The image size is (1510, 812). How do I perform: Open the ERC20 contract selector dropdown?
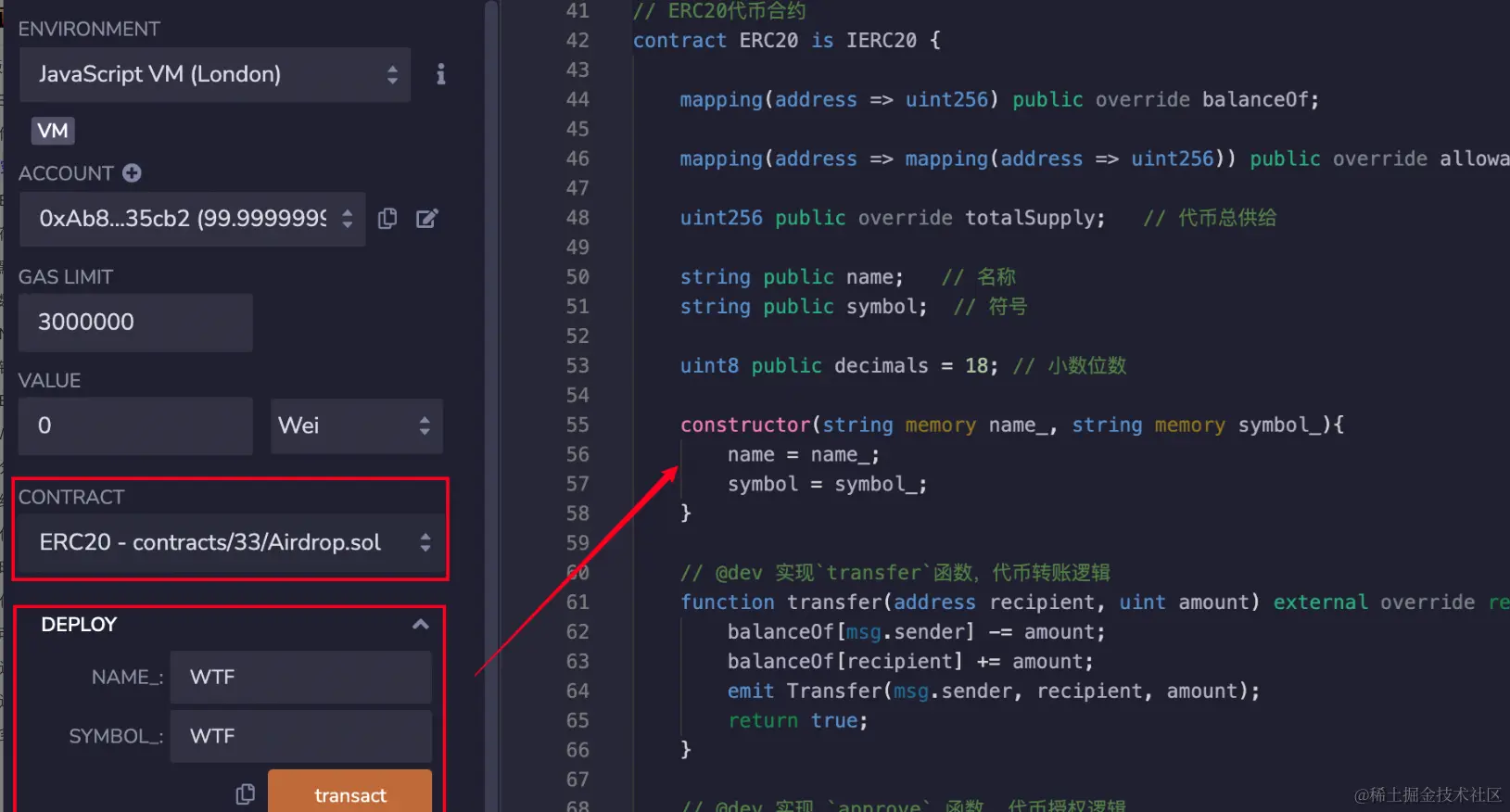point(230,542)
